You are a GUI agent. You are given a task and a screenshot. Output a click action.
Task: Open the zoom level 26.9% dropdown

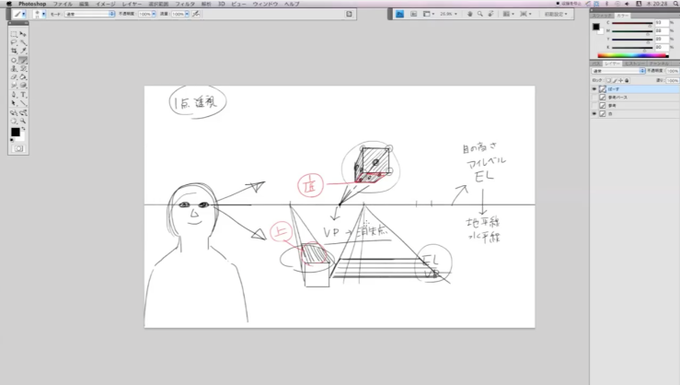(x=448, y=14)
